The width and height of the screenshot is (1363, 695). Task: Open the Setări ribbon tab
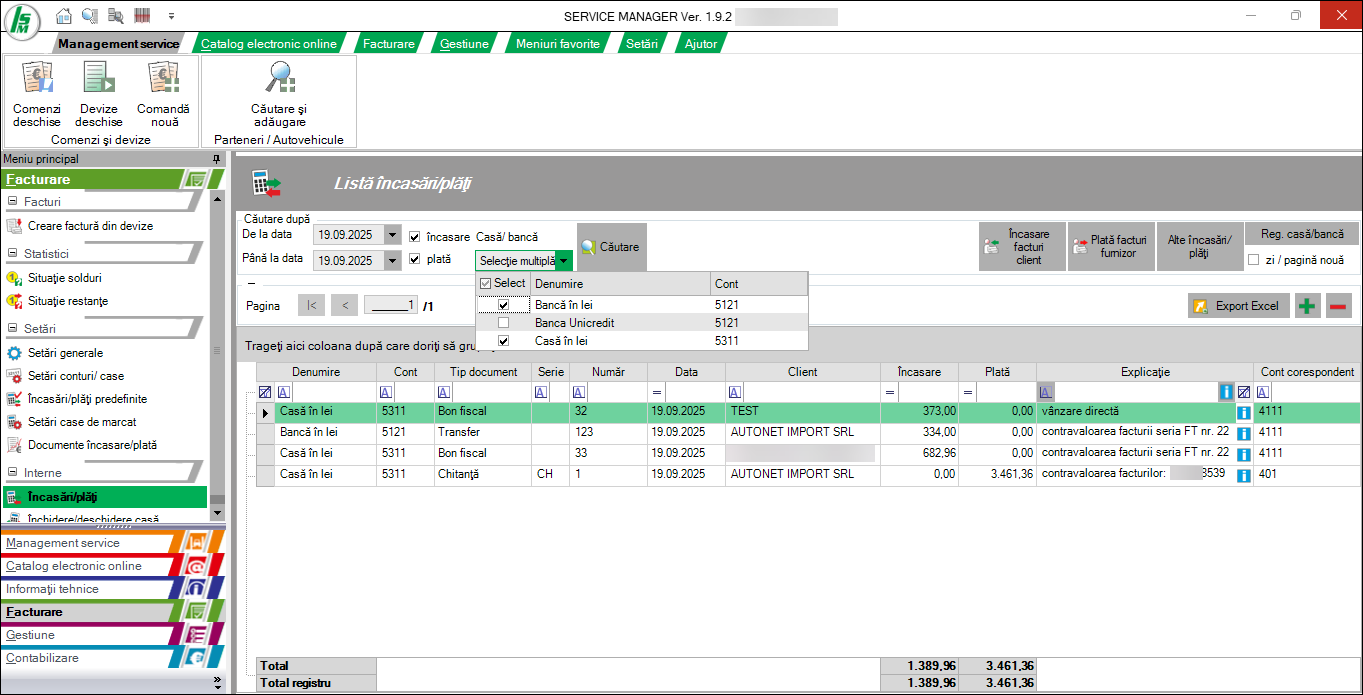pyautogui.click(x=641, y=44)
